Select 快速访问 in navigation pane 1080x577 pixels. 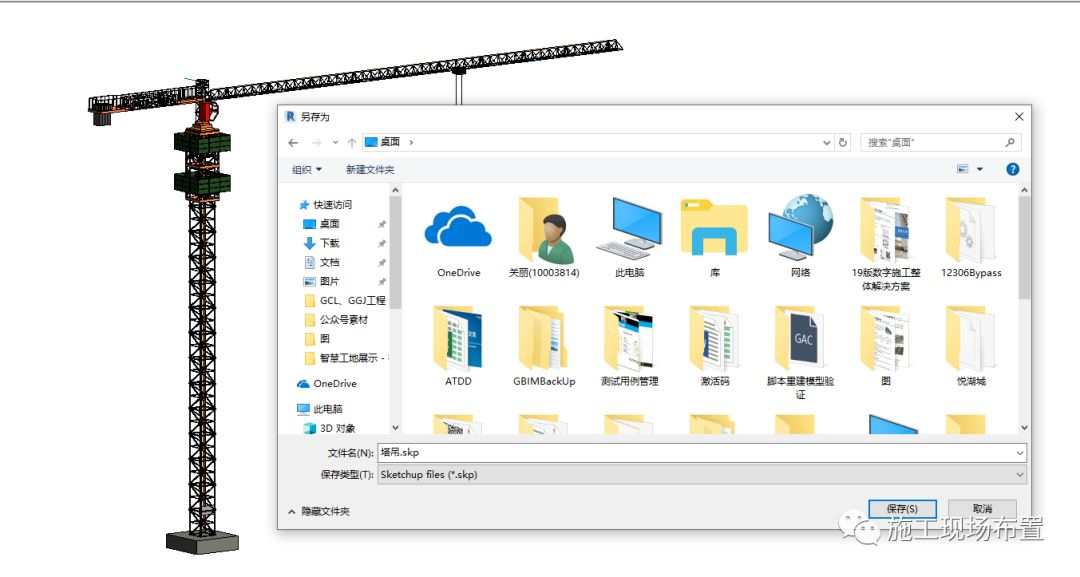point(326,204)
